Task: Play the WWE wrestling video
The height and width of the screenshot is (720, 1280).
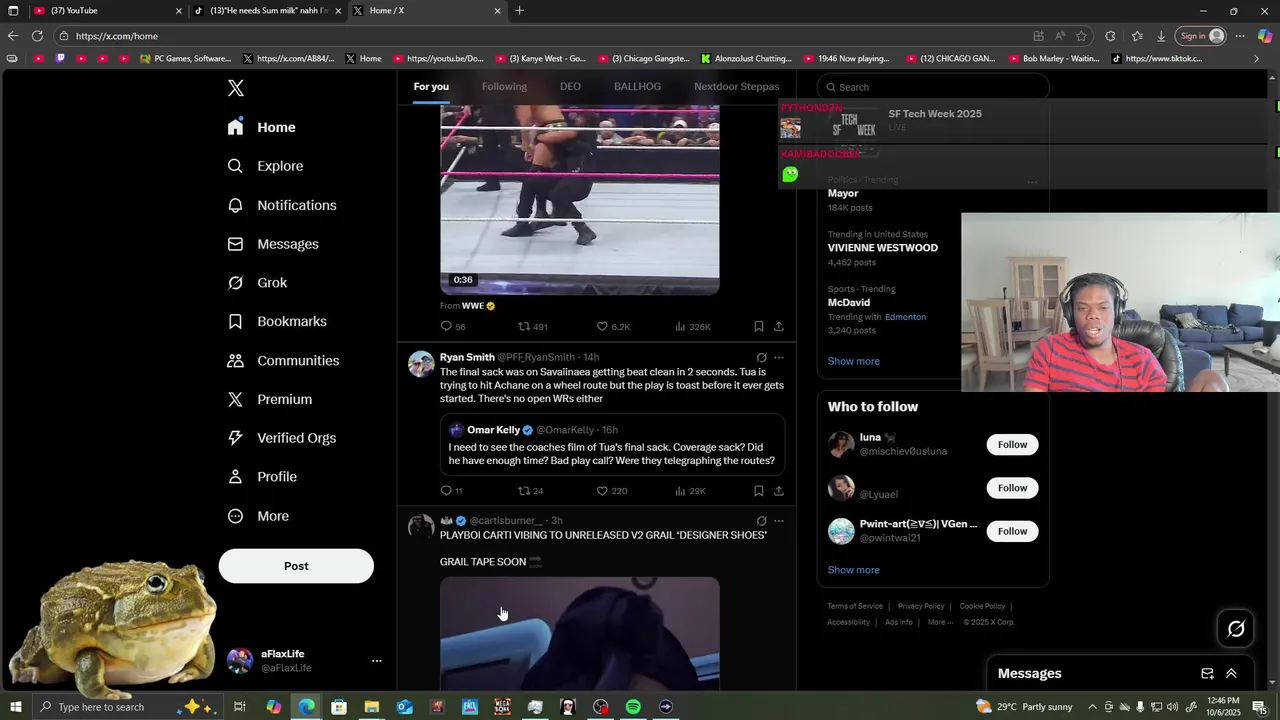Action: 579,200
